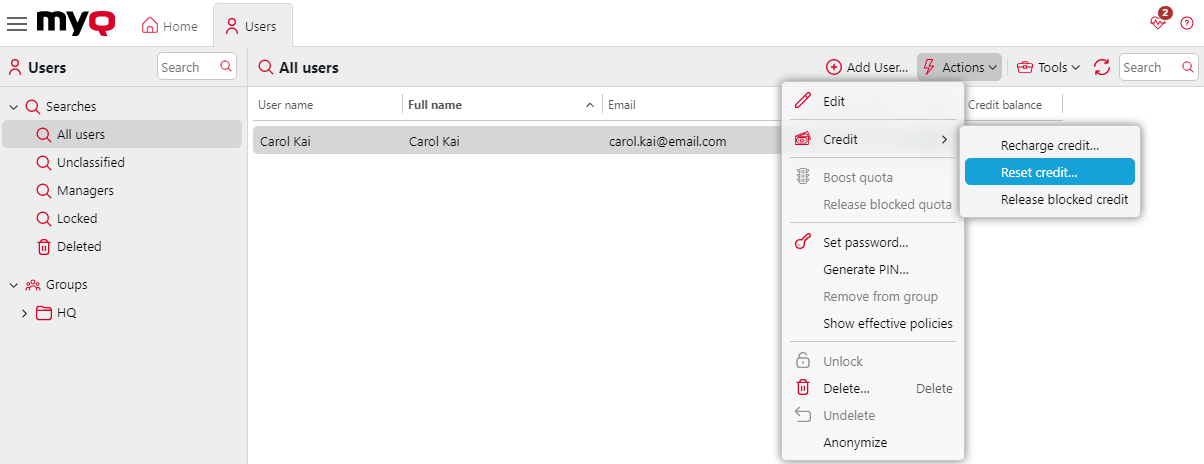1204x464 pixels.
Task: Click the pencil Edit icon in menu
Action: click(x=802, y=101)
